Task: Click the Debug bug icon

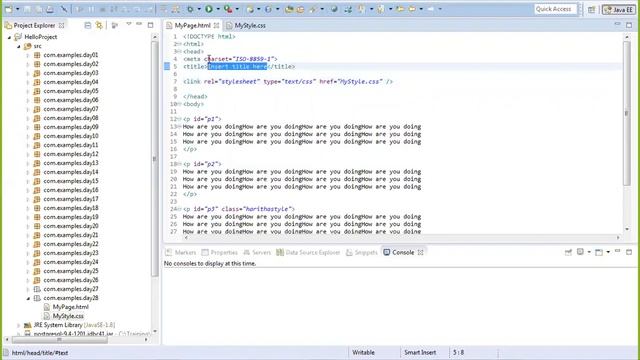Action: point(190,9)
